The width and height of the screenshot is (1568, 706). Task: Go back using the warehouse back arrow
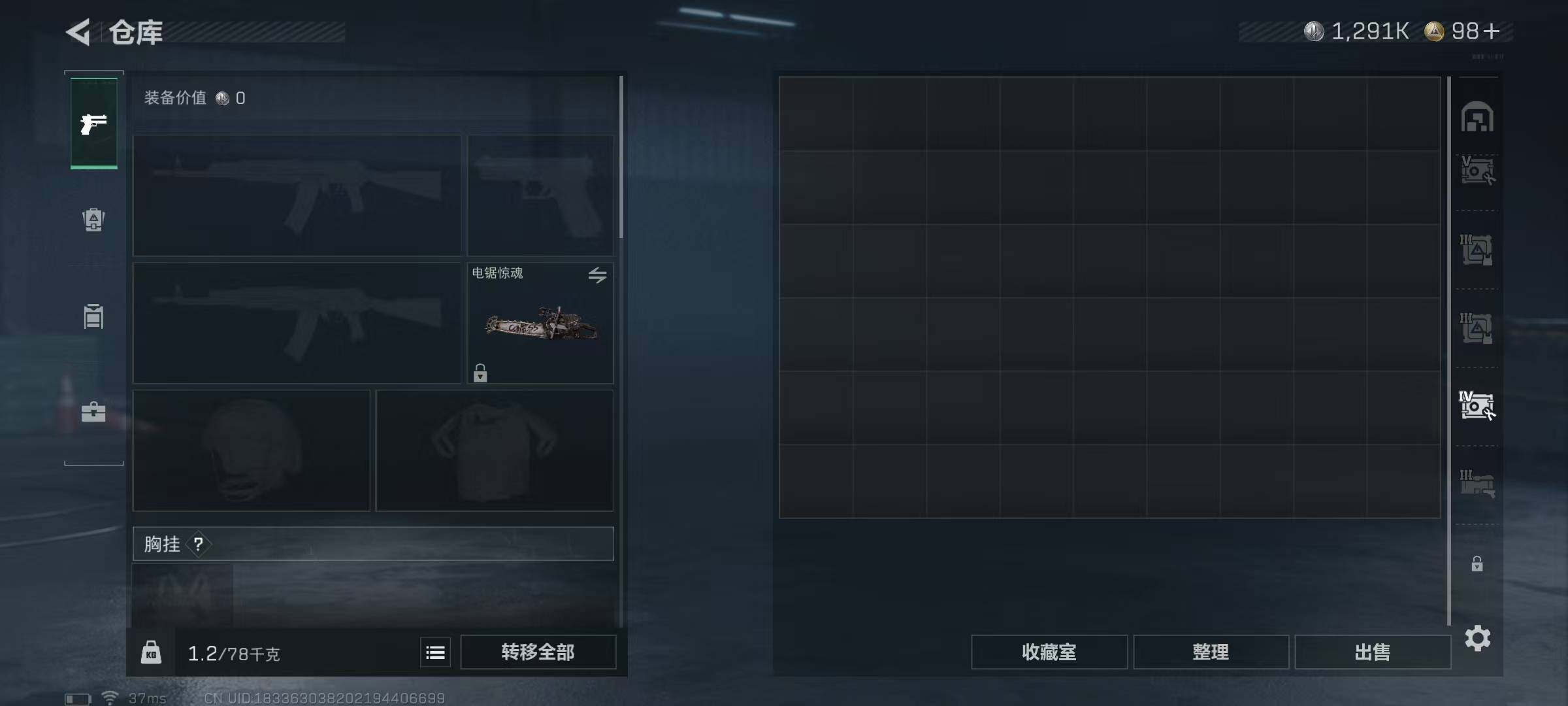point(78,32)
